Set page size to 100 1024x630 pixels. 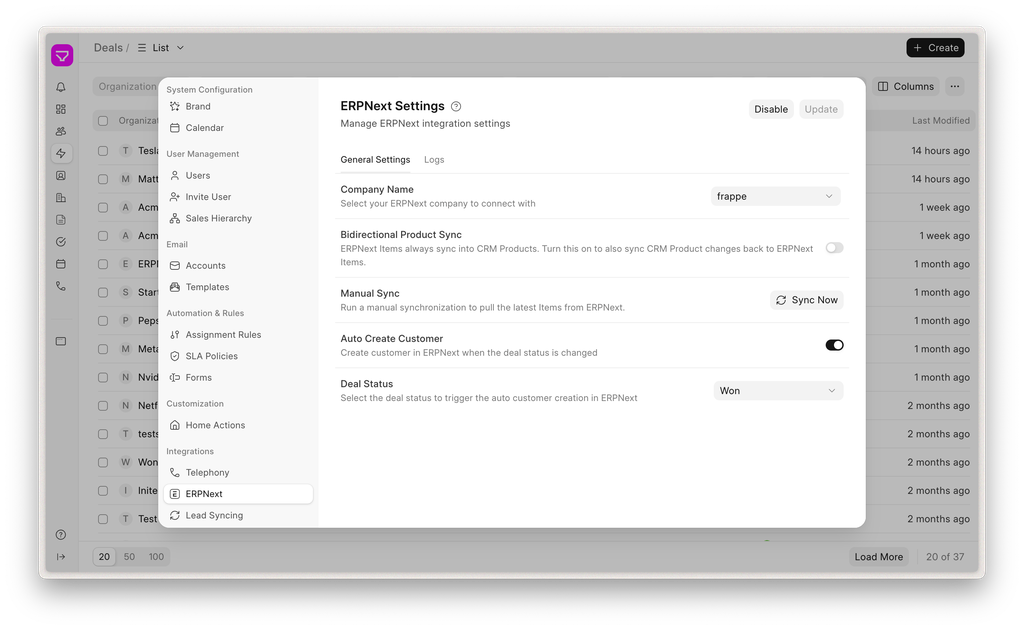tap(156, 557)
